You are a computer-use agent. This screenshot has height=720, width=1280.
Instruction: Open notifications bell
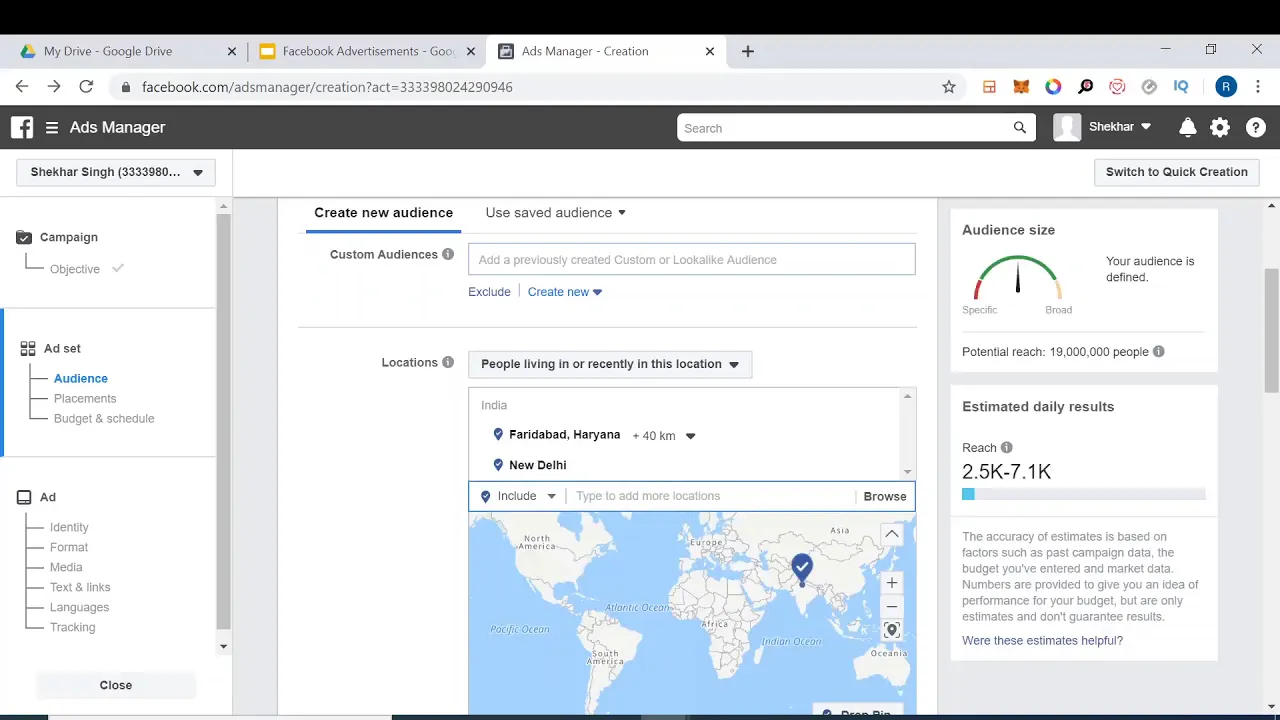tap(1188, 127)
